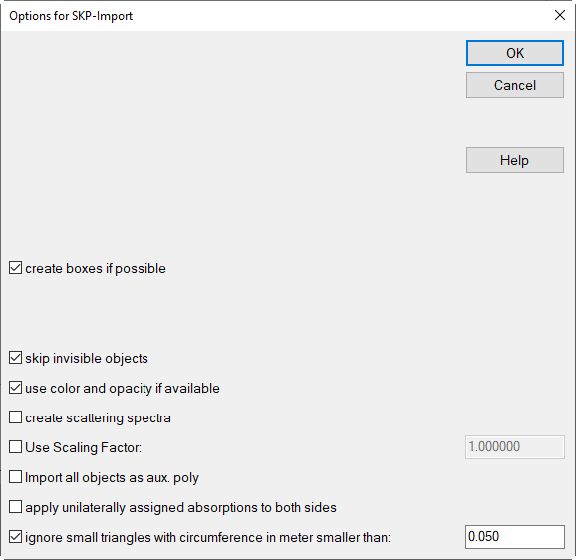
Task: Confirm import options with OK
Action: pyautogui.click(x=515, y=53)
